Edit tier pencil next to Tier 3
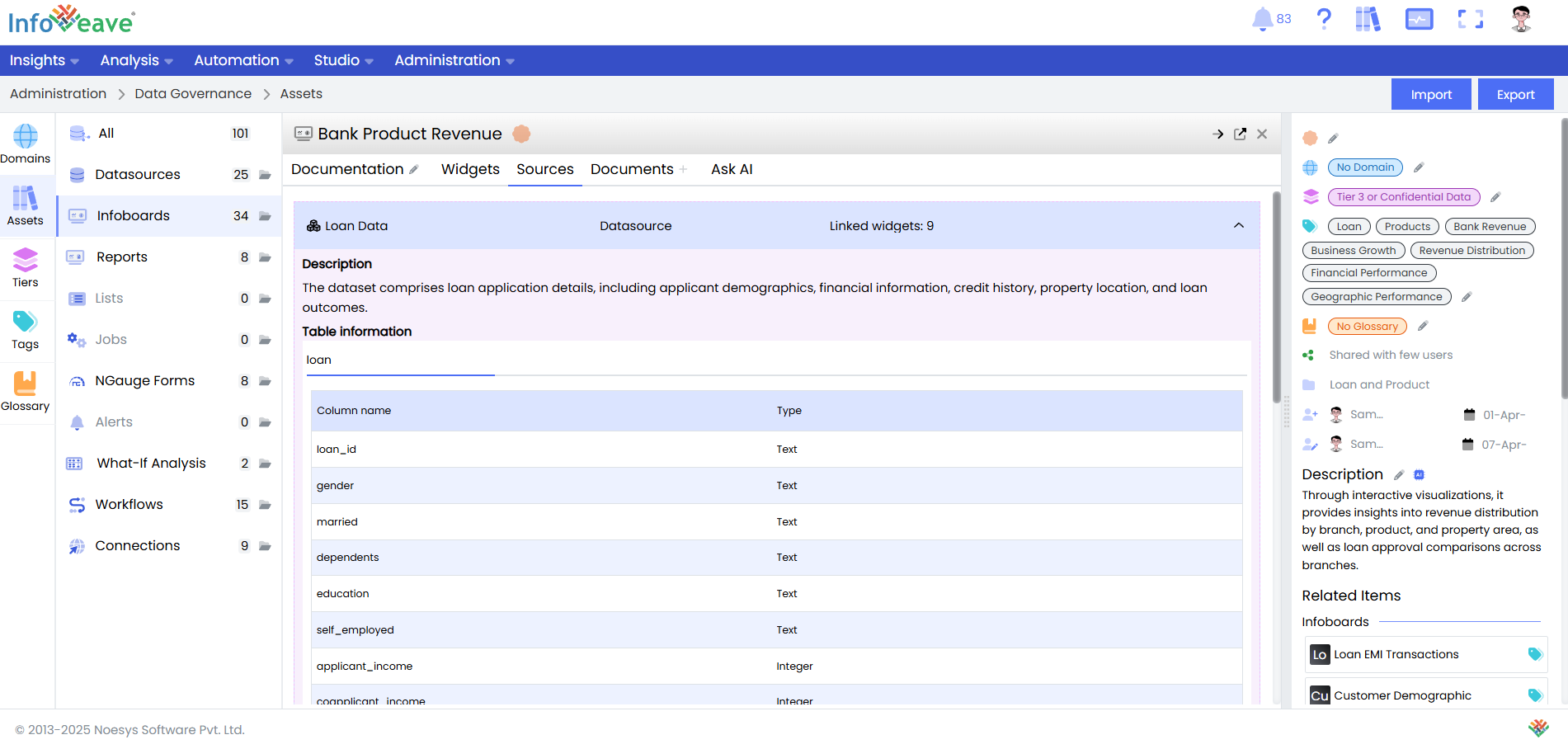Image resolution: width=1568 pixels, height=749 pixels. [1495, 197]
